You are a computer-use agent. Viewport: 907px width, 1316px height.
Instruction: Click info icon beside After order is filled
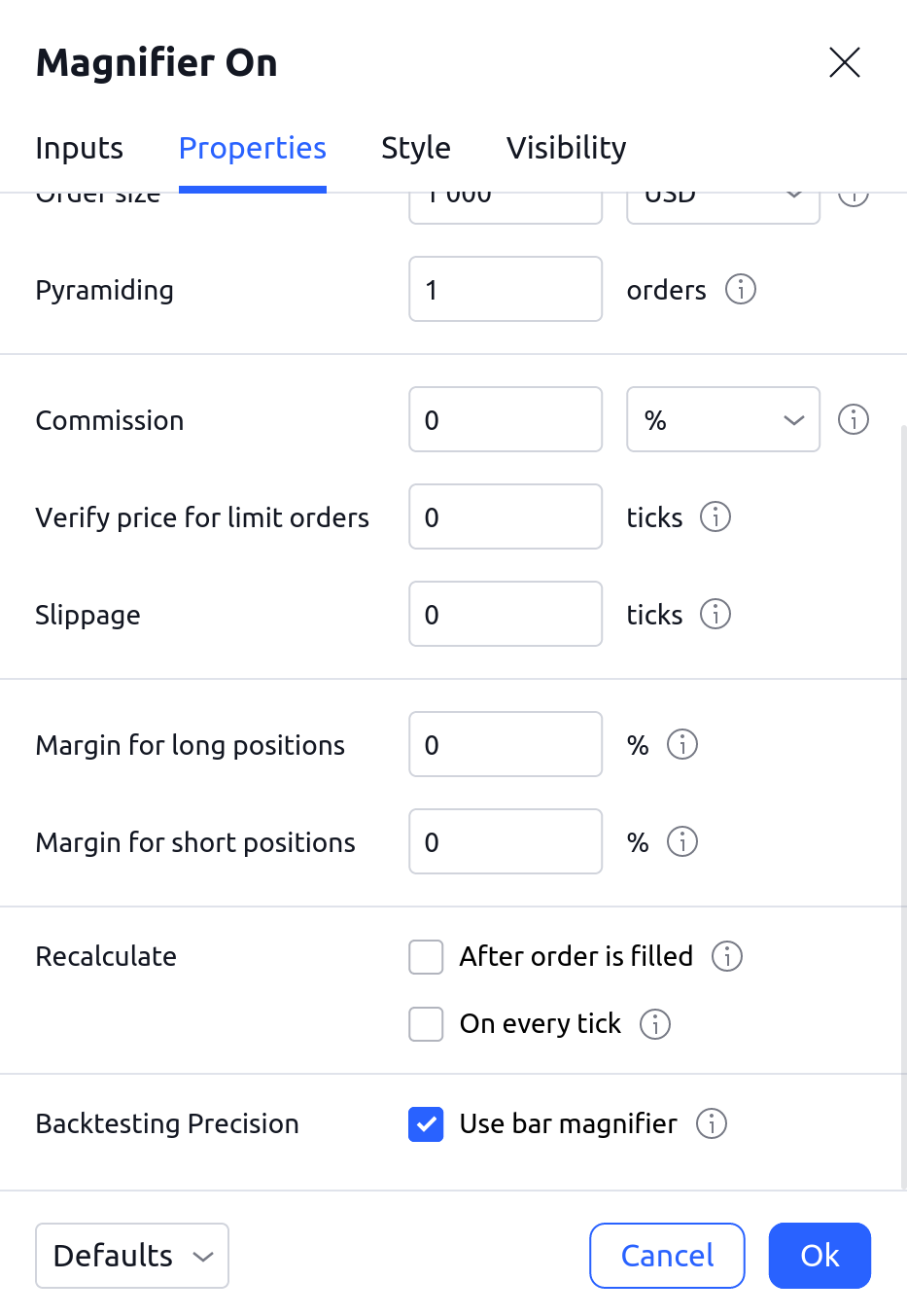(x=727, y=957)
